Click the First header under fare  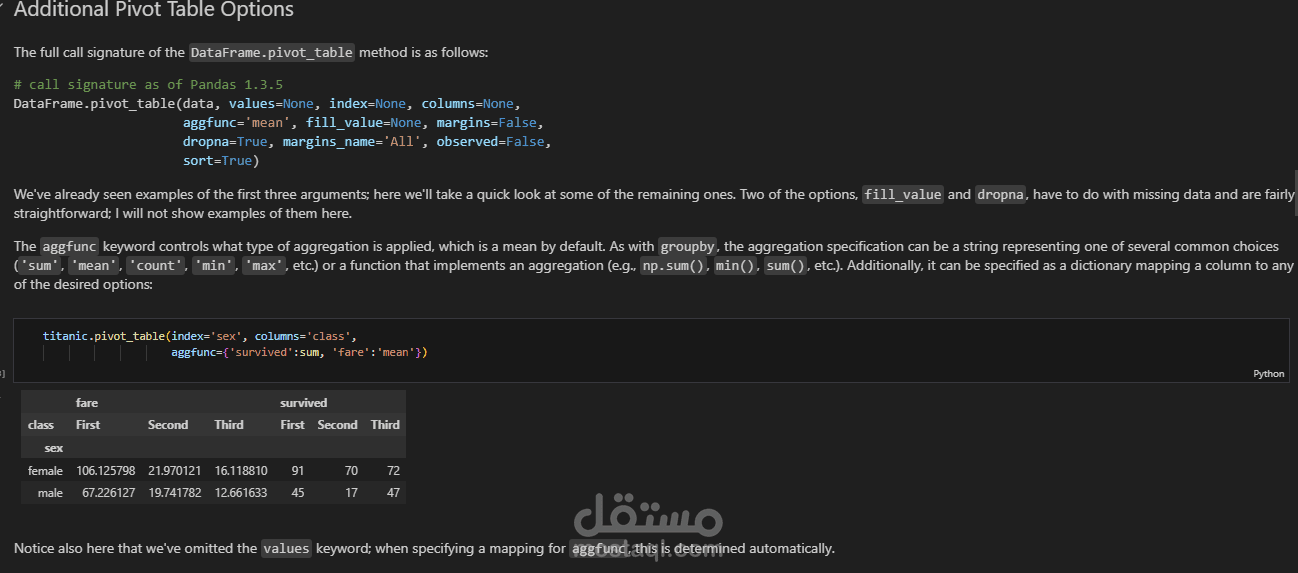click(x=88, y=425)
